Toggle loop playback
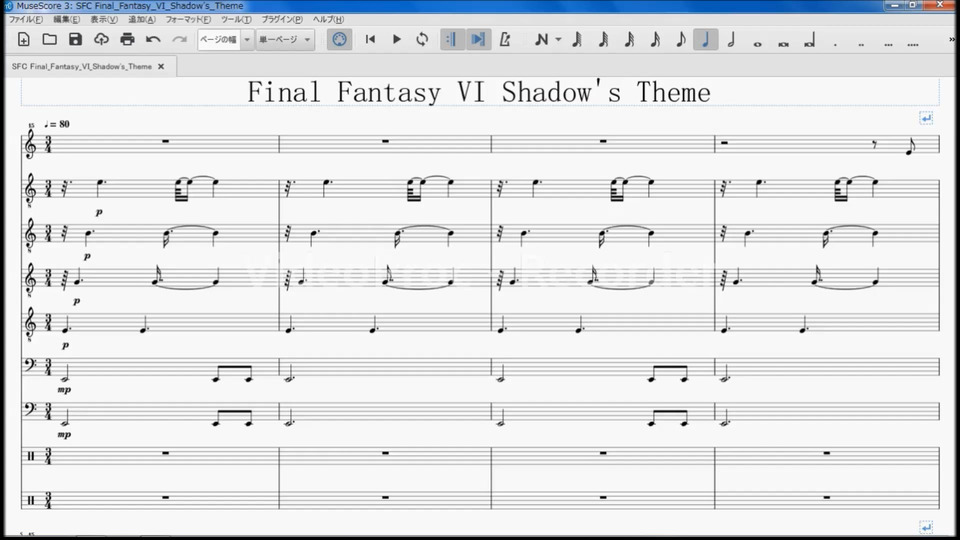 point(422,40)
